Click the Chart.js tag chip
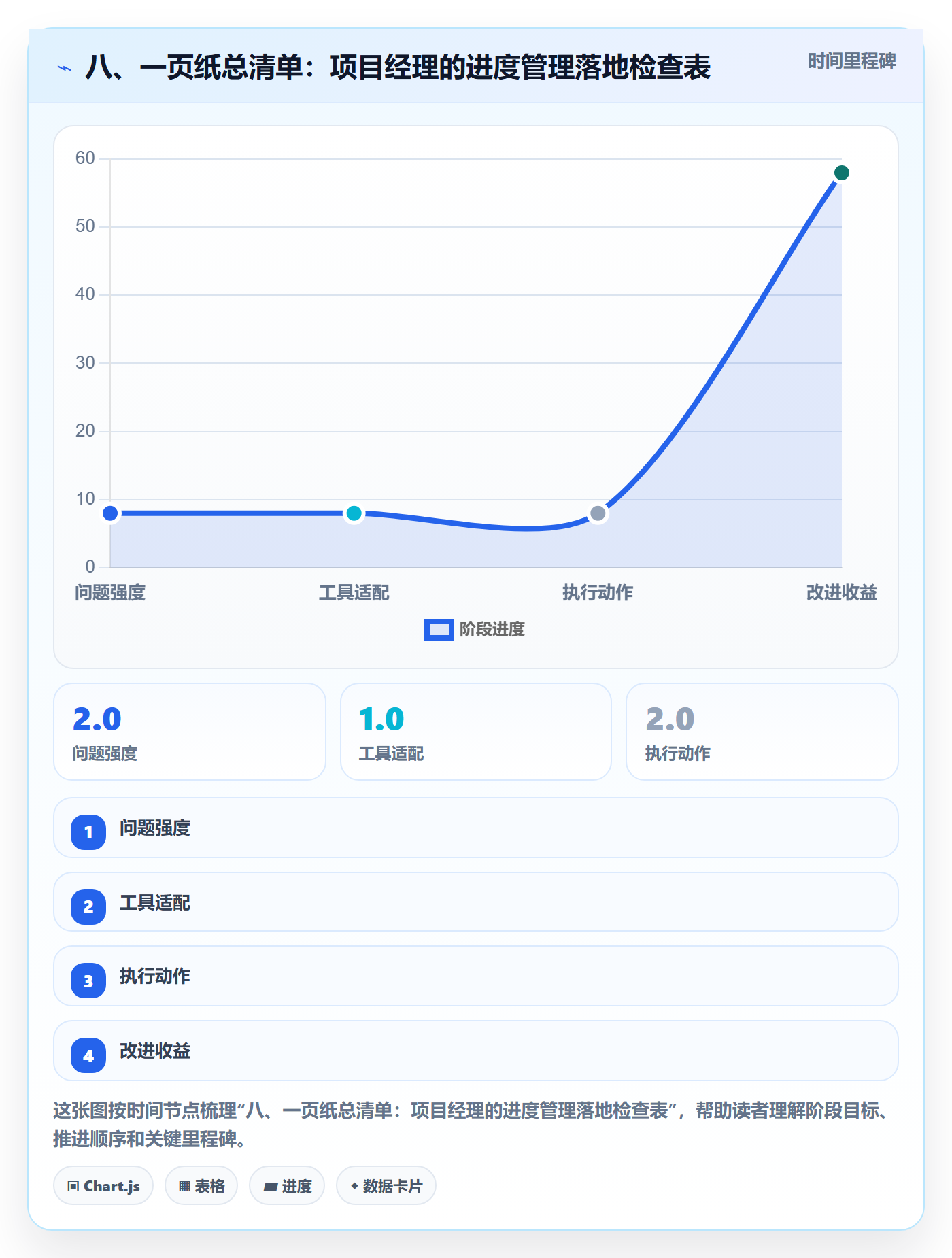The width and height of the screenshot is (952, 1258). point(103,1185)
